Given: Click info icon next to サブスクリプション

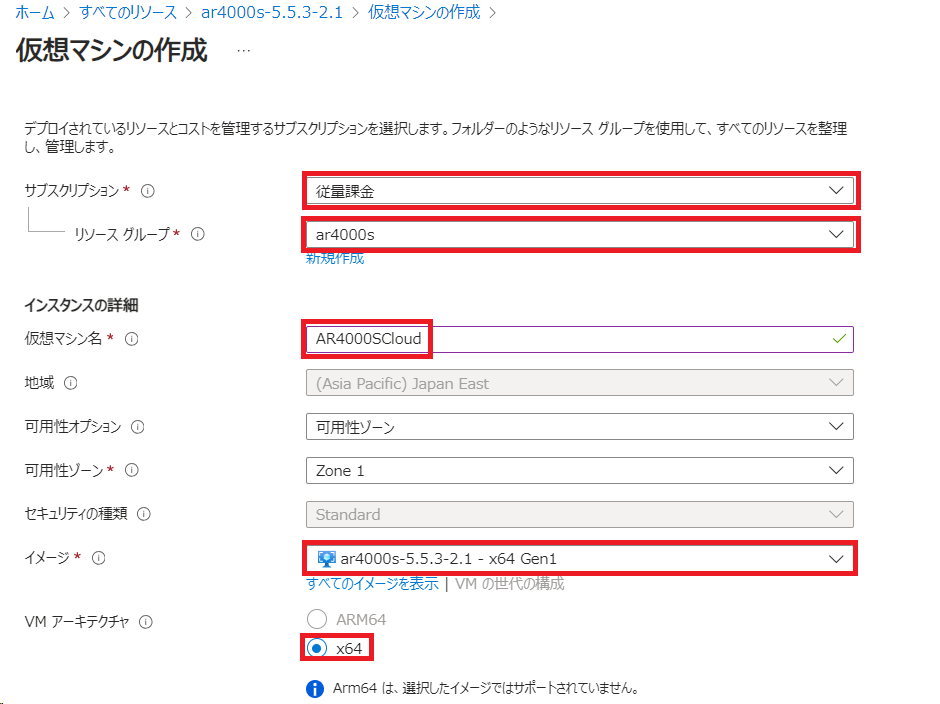Looking at the screenshot, I should 147,190.
